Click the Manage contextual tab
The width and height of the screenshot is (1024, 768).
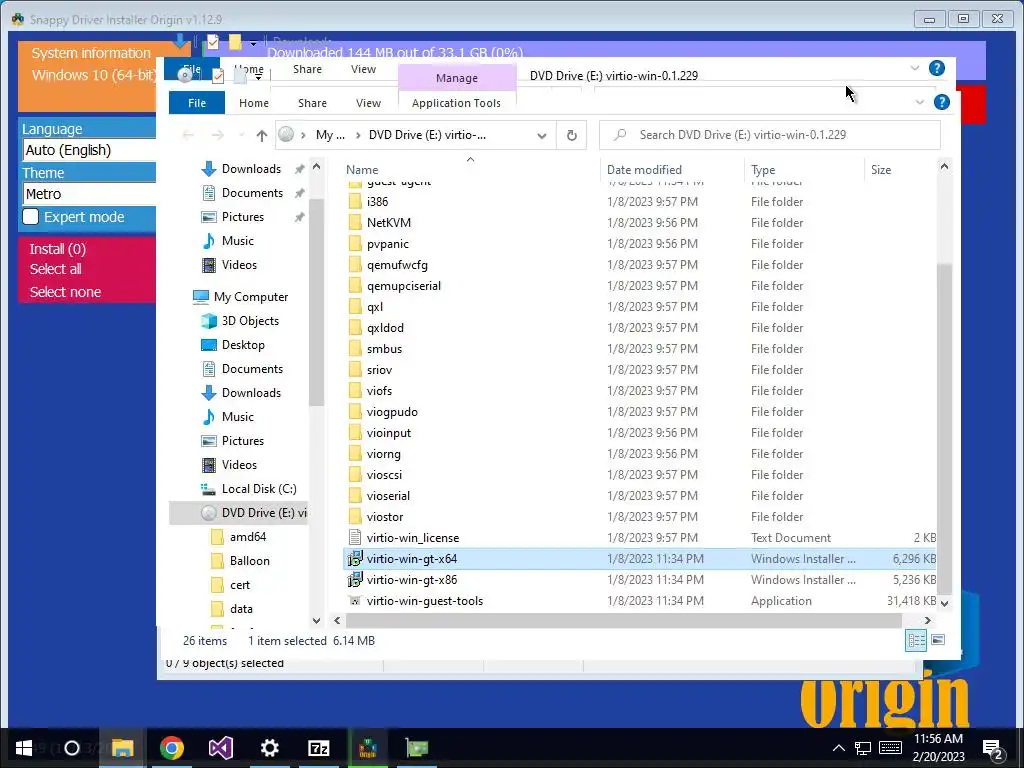coord(456,78)
